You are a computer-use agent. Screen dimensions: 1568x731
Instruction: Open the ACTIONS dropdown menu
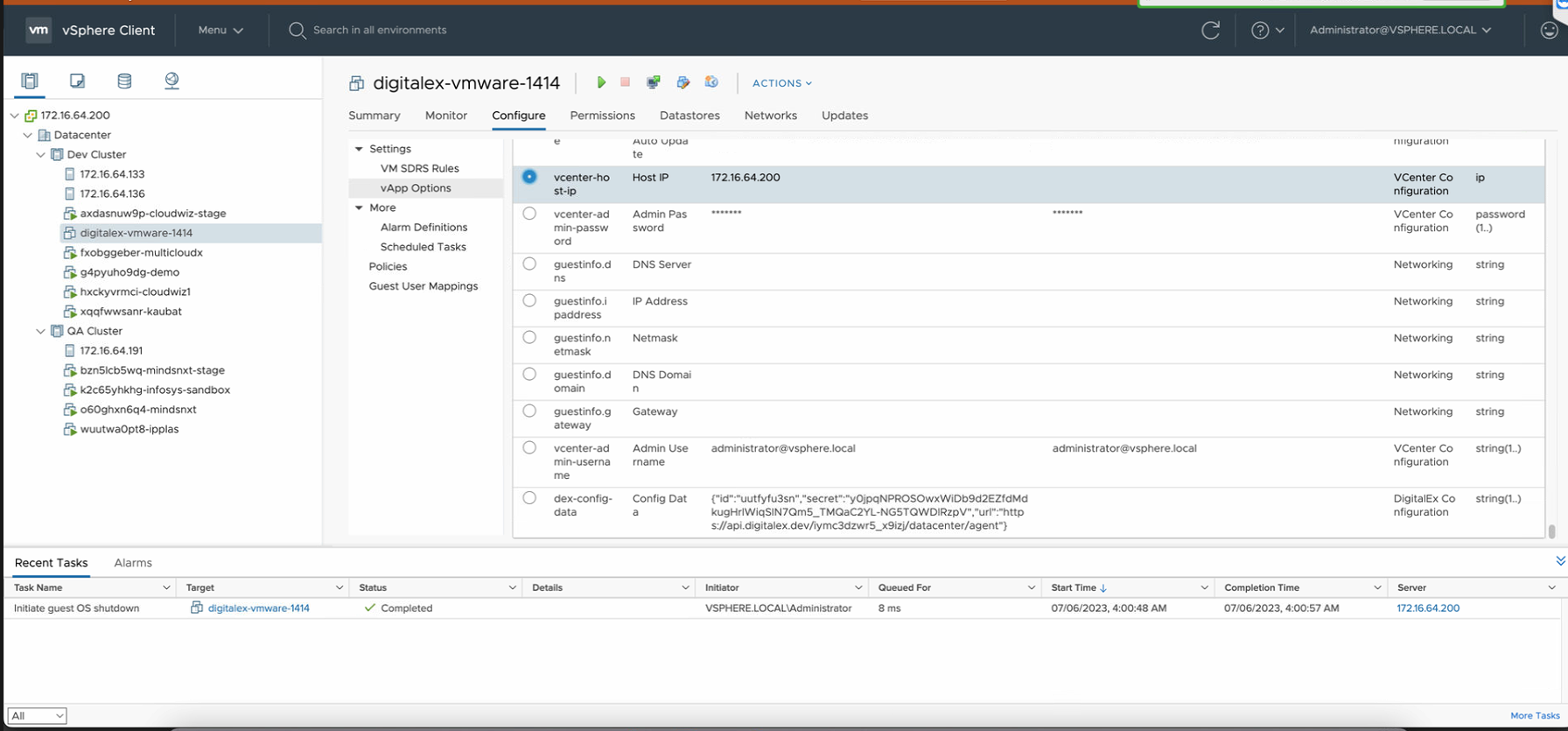click(781, 83)
